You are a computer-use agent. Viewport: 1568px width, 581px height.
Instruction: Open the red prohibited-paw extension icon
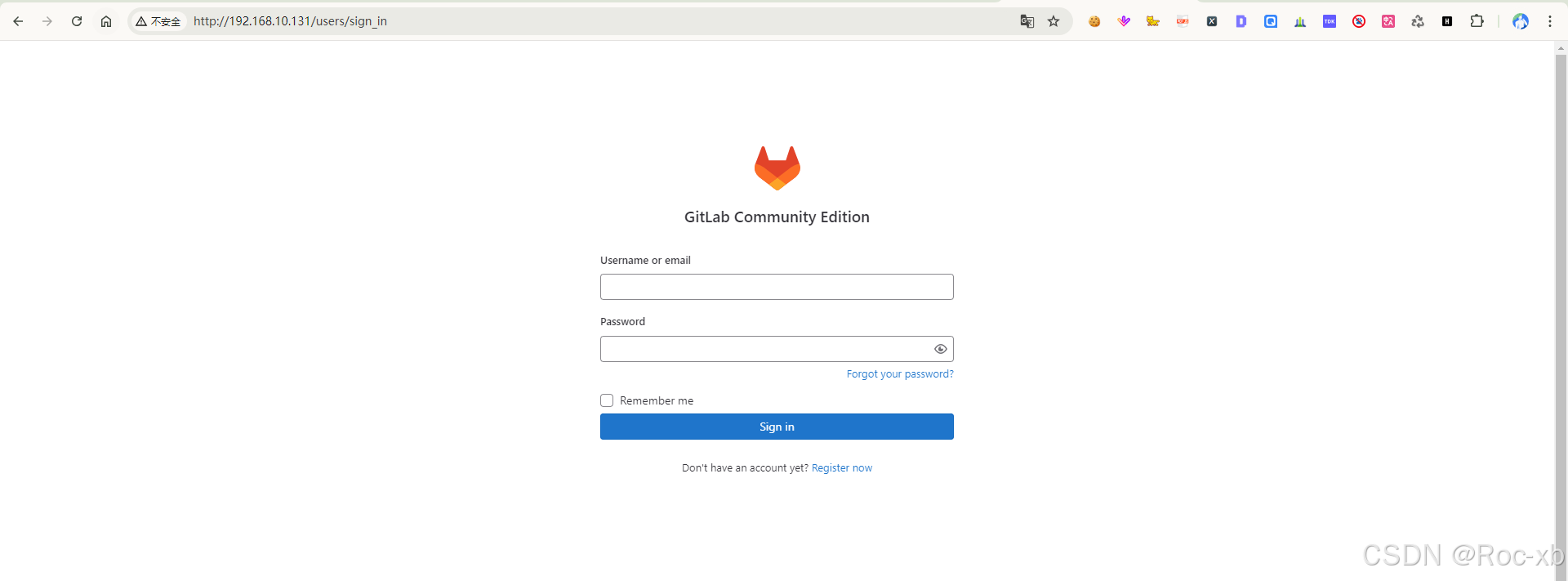click(1359, 21)
